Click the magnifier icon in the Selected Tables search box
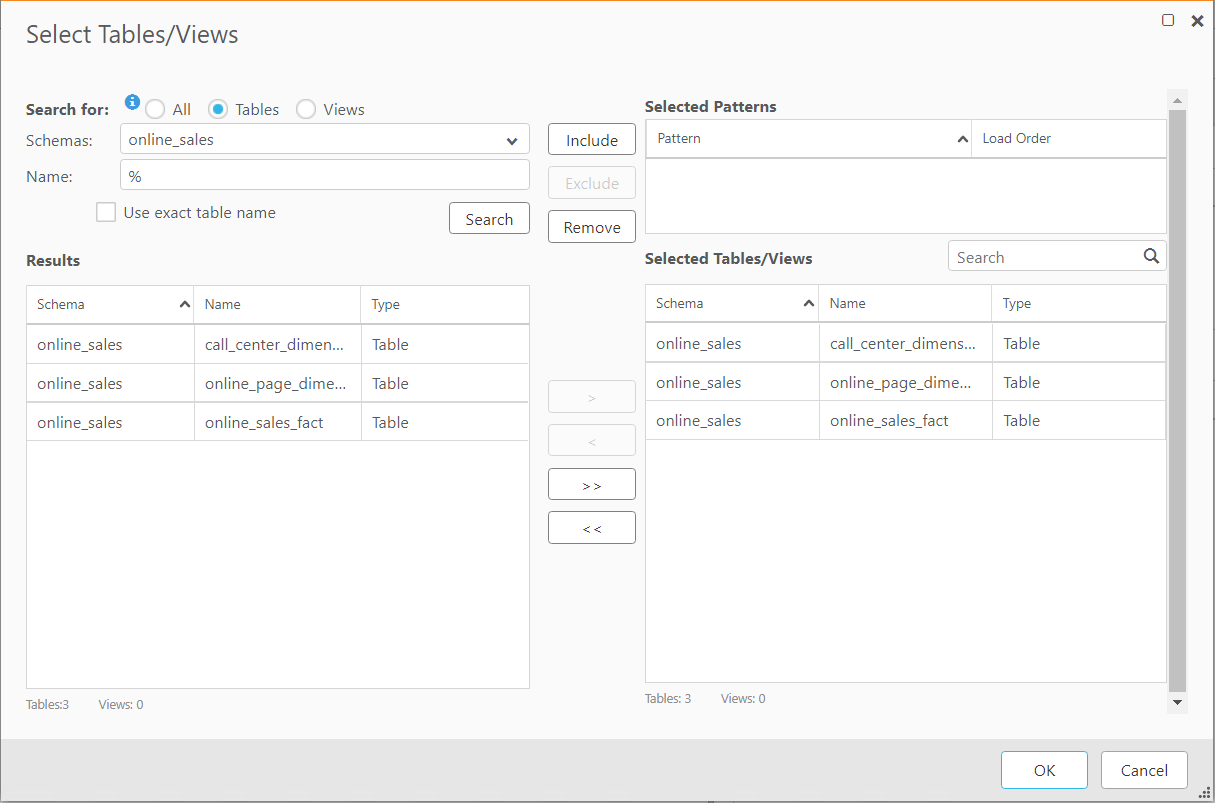 click(1151, 255)
